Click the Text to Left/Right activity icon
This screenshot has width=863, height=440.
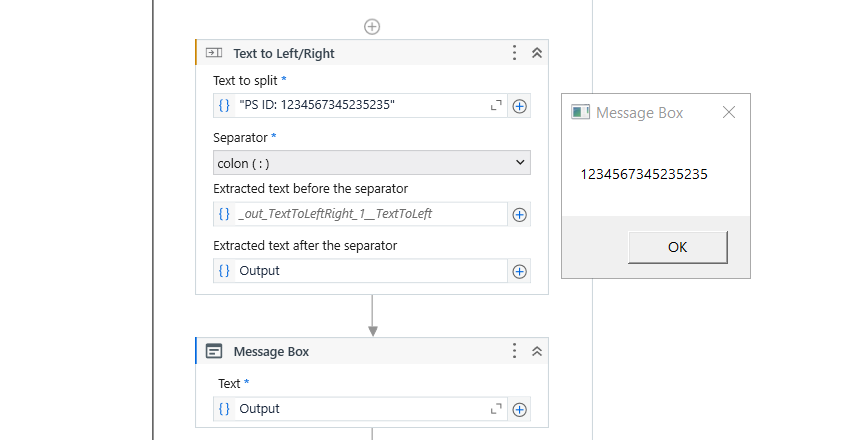click(x=214, y=53)
